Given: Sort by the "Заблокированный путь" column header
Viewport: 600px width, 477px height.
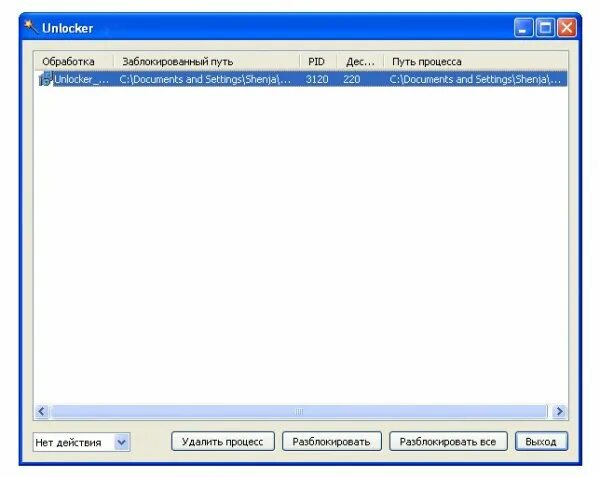Looking at the screenshot, I should 207,61.
